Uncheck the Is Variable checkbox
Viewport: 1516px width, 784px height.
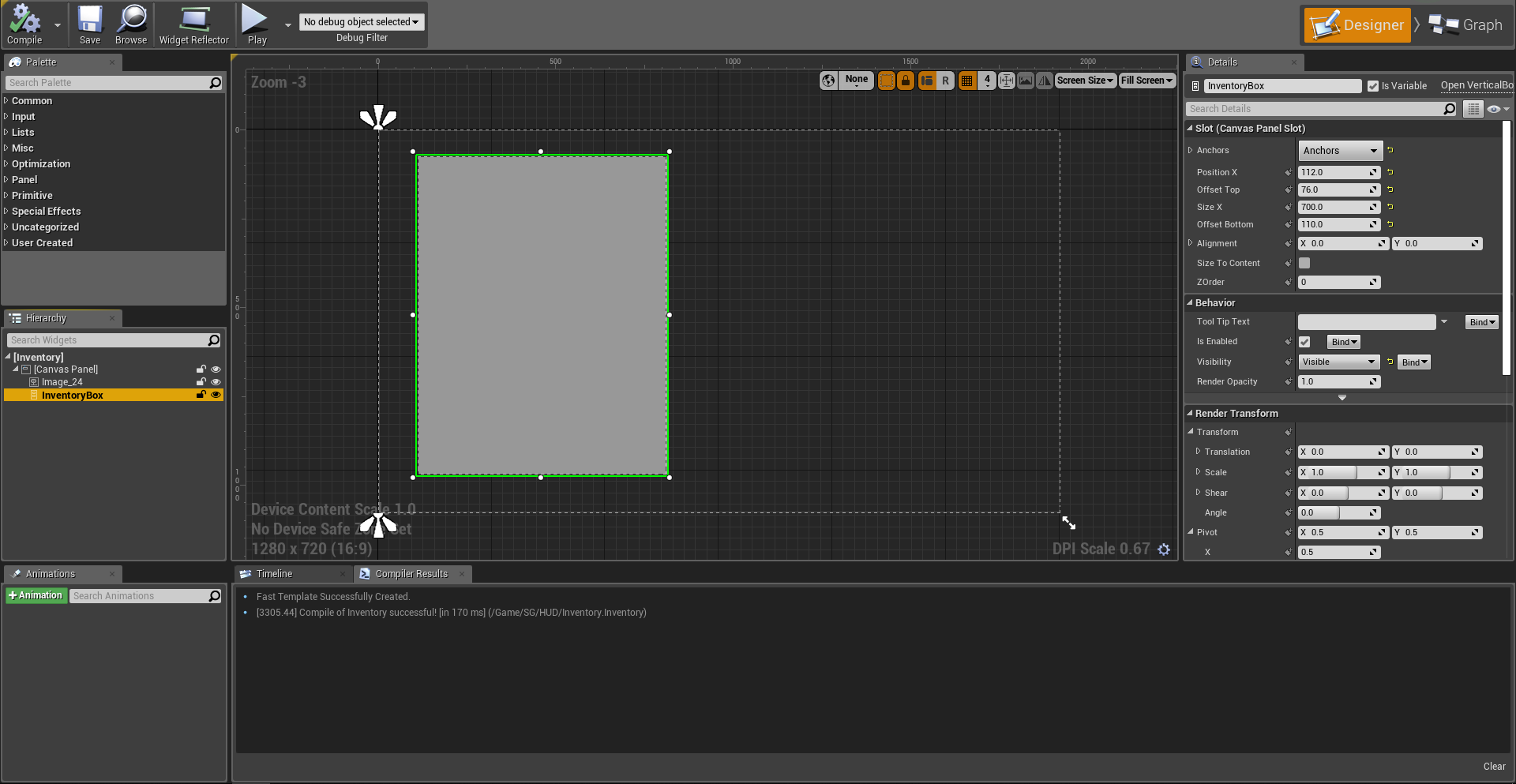click(x=1373, y=86)
